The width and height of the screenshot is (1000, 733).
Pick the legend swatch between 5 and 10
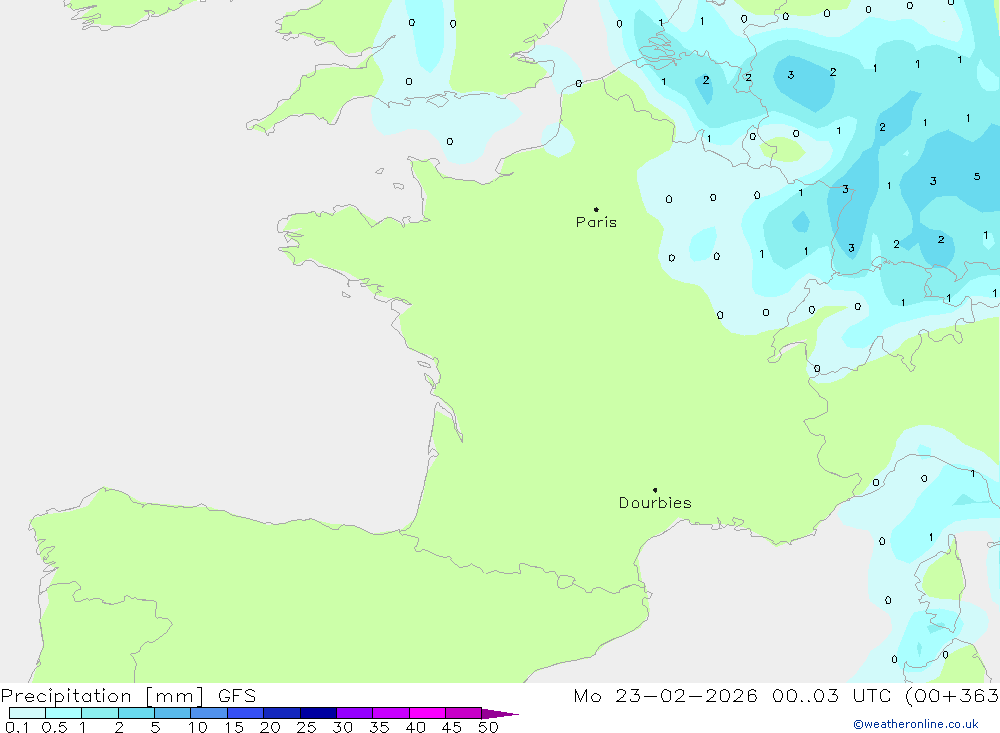[x=173, y=713]
